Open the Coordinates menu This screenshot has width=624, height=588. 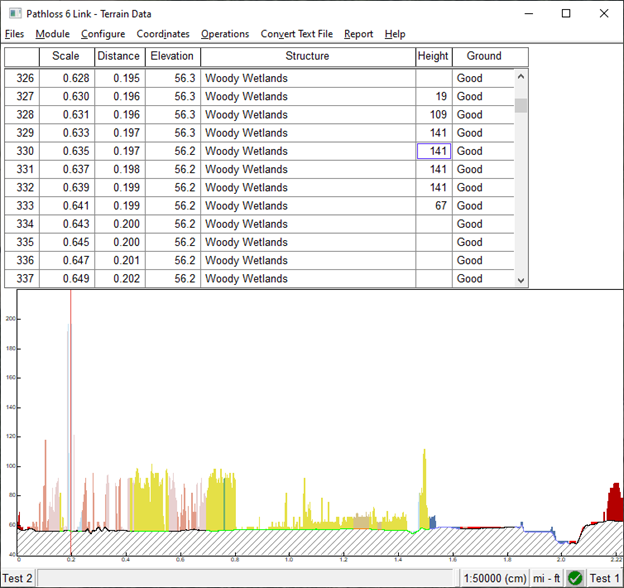point(163,34)
